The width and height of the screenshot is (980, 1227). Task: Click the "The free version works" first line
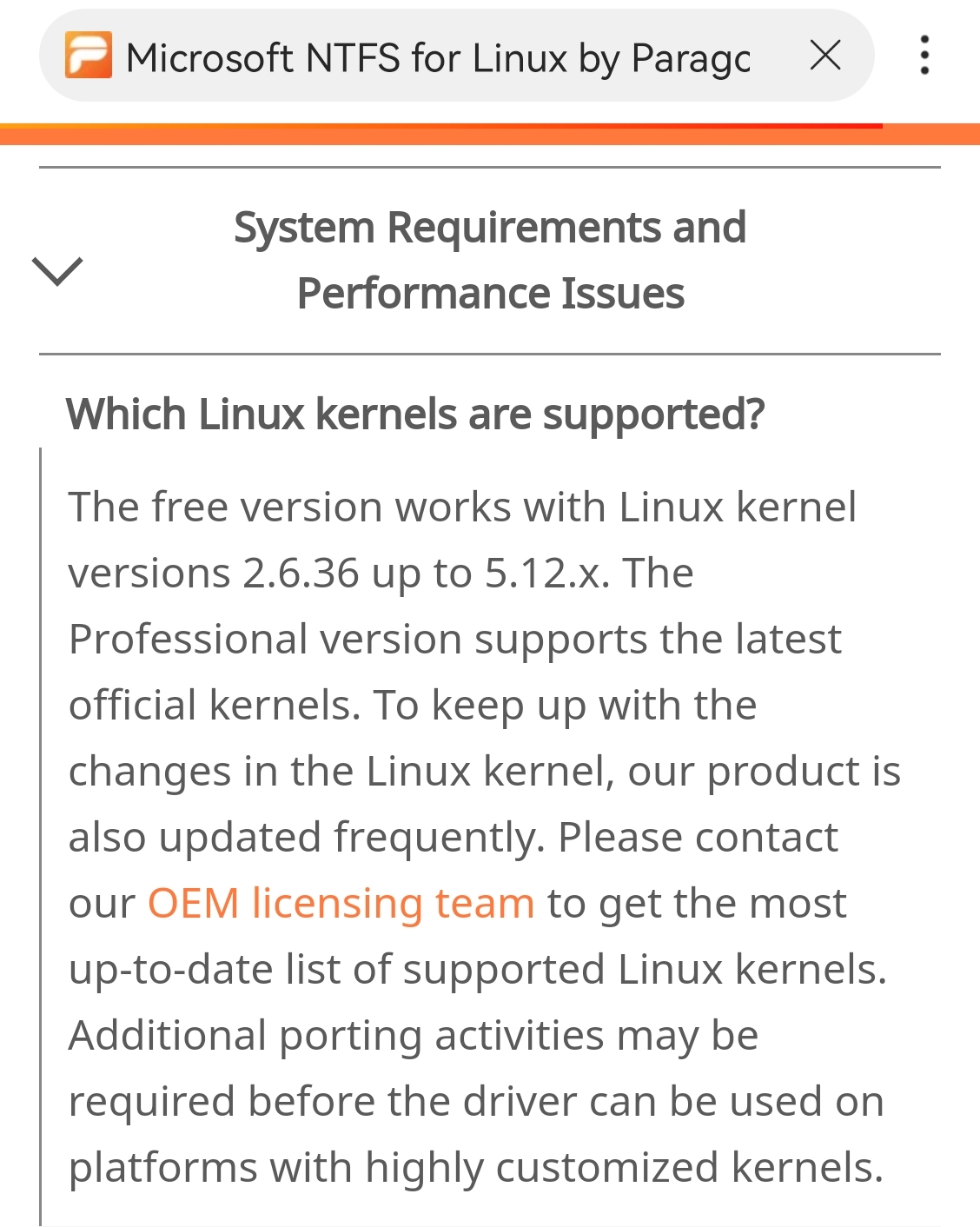coord(462,507)
